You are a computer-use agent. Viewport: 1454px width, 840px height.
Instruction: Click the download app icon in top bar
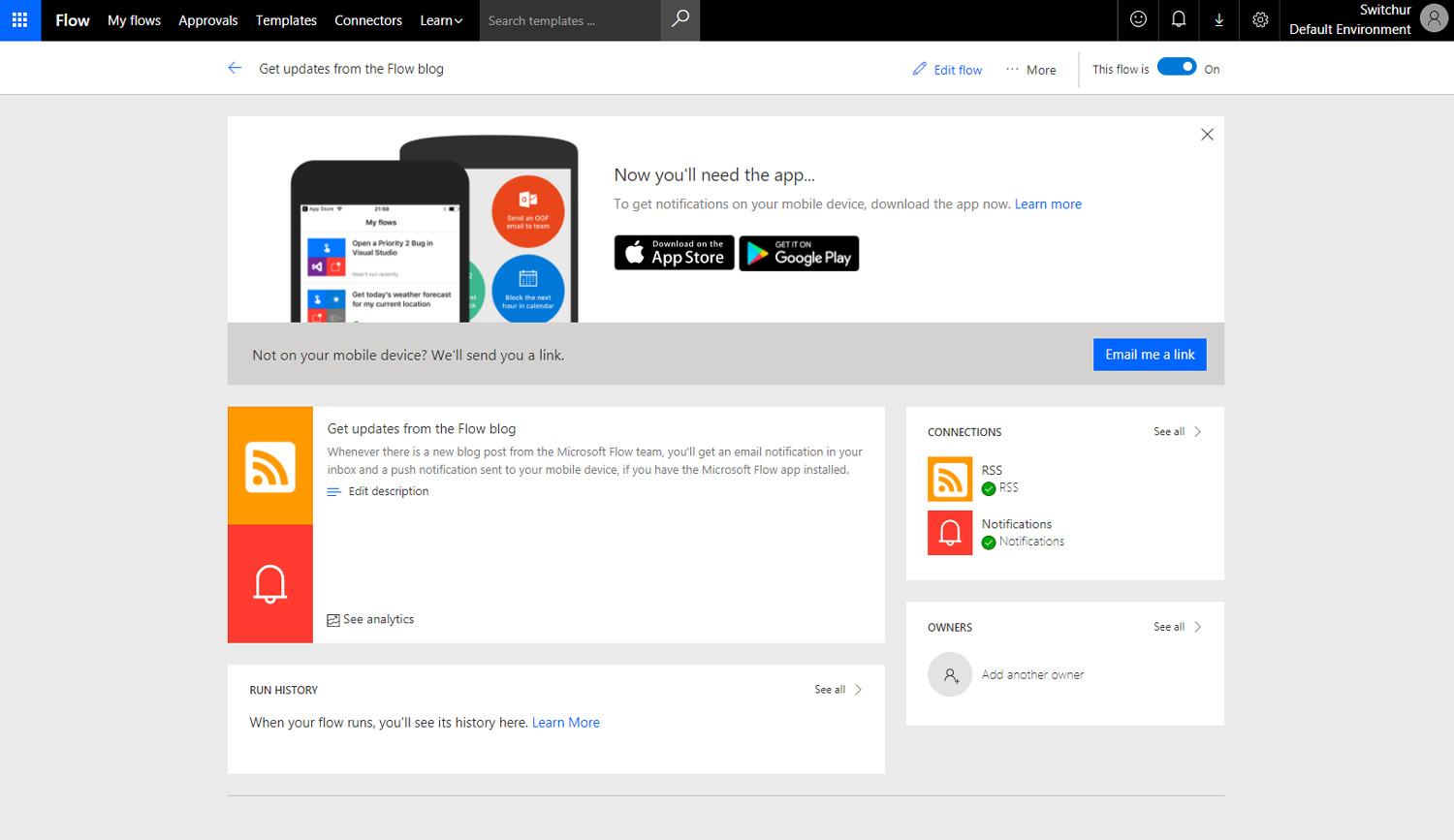[x=1218, y=20]
